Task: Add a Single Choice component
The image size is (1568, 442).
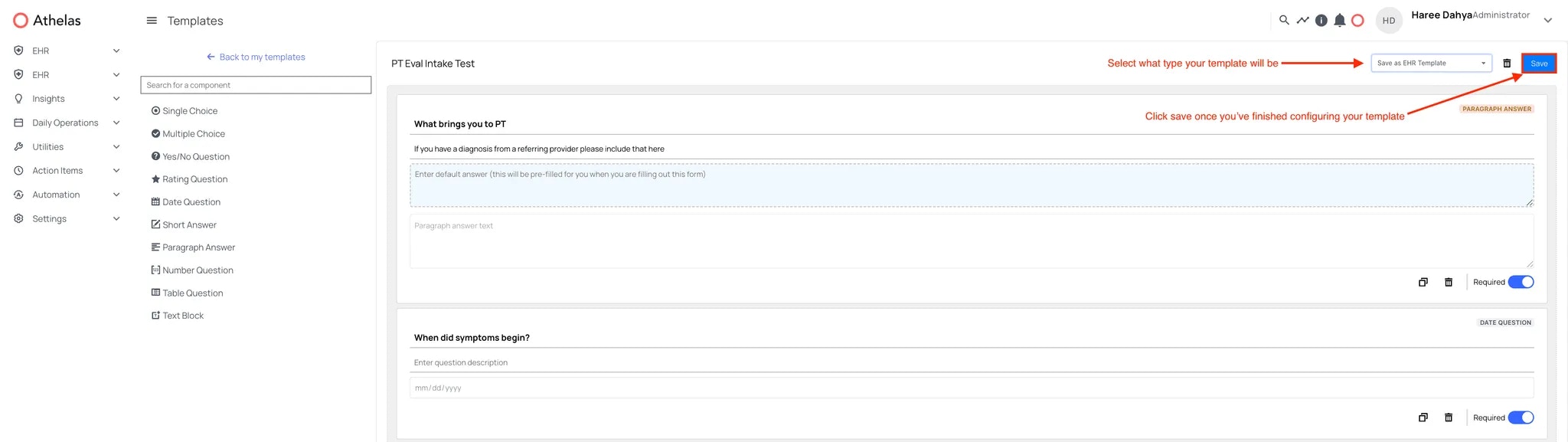Action: 185,111
